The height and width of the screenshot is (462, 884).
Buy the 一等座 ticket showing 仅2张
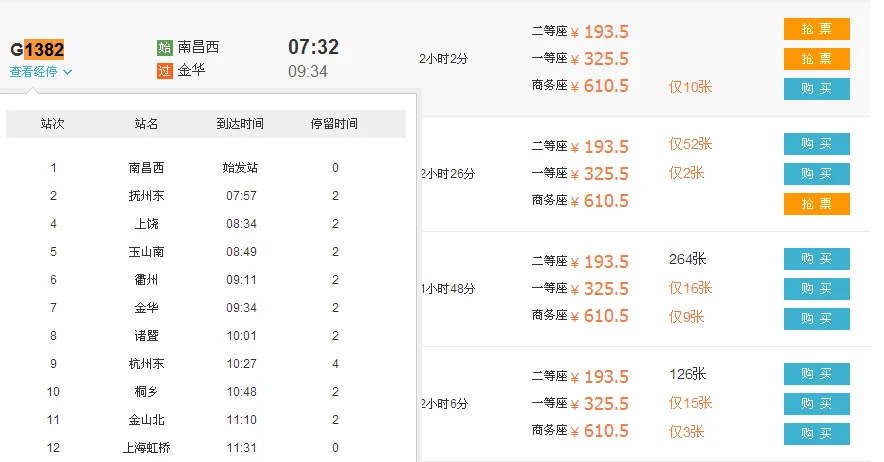pos(816,174)
